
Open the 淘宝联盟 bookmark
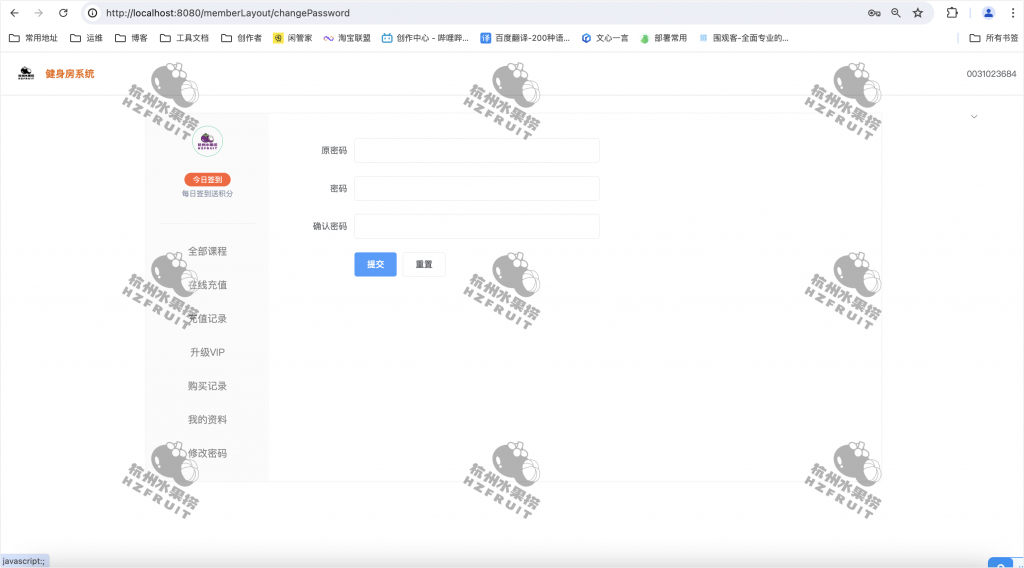(x=347, y=38)
